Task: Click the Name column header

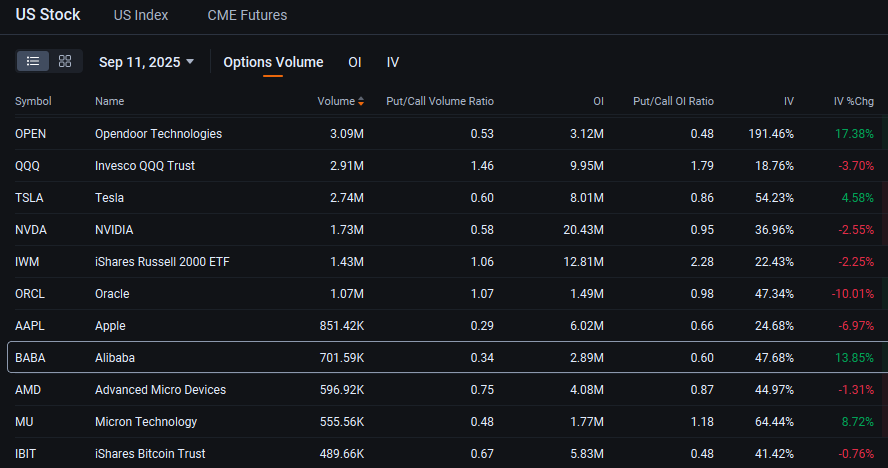Action: [x=109, y=101]
